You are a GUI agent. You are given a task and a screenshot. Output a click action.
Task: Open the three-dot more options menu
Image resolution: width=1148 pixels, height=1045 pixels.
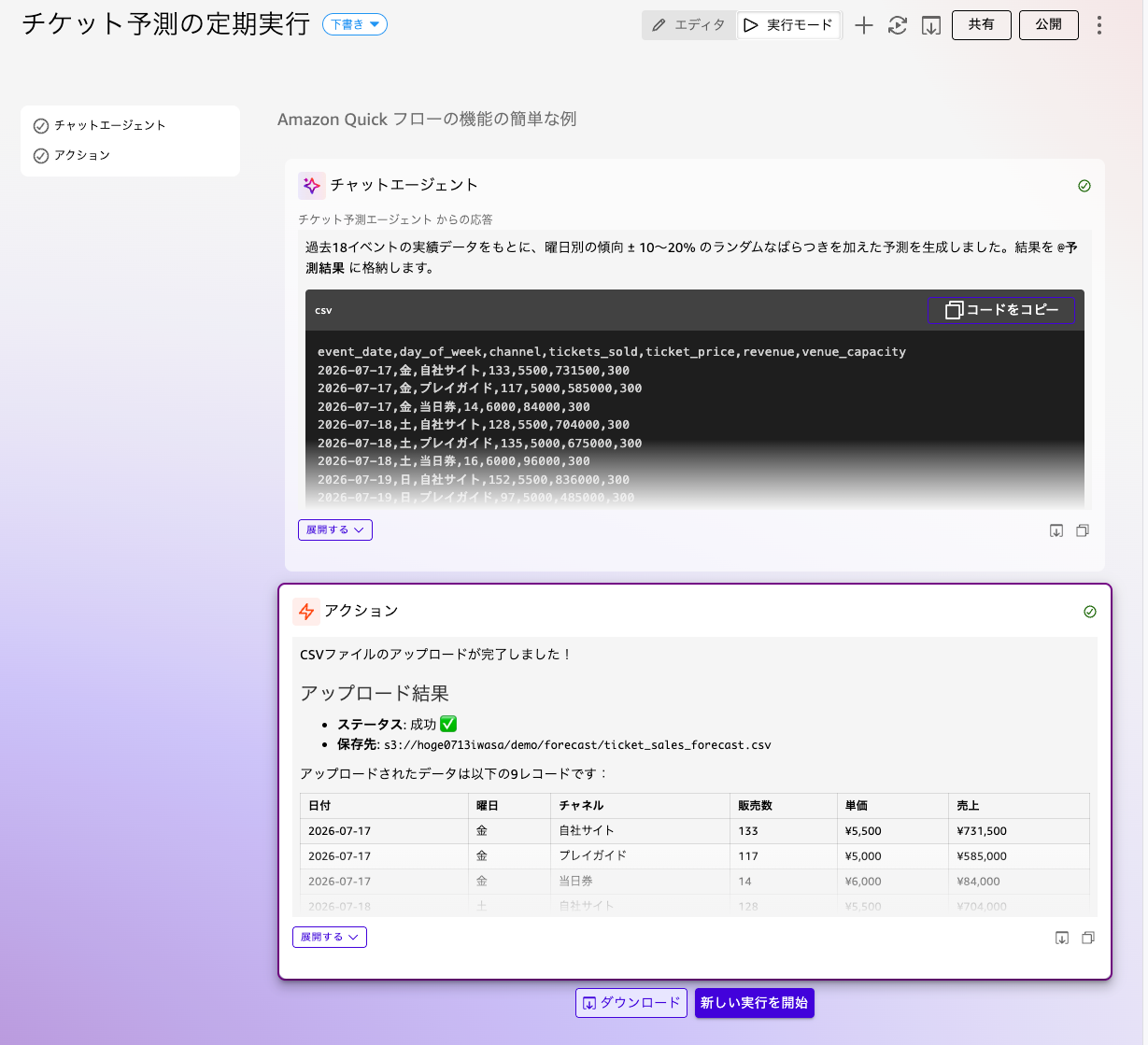pos(1099,25)
